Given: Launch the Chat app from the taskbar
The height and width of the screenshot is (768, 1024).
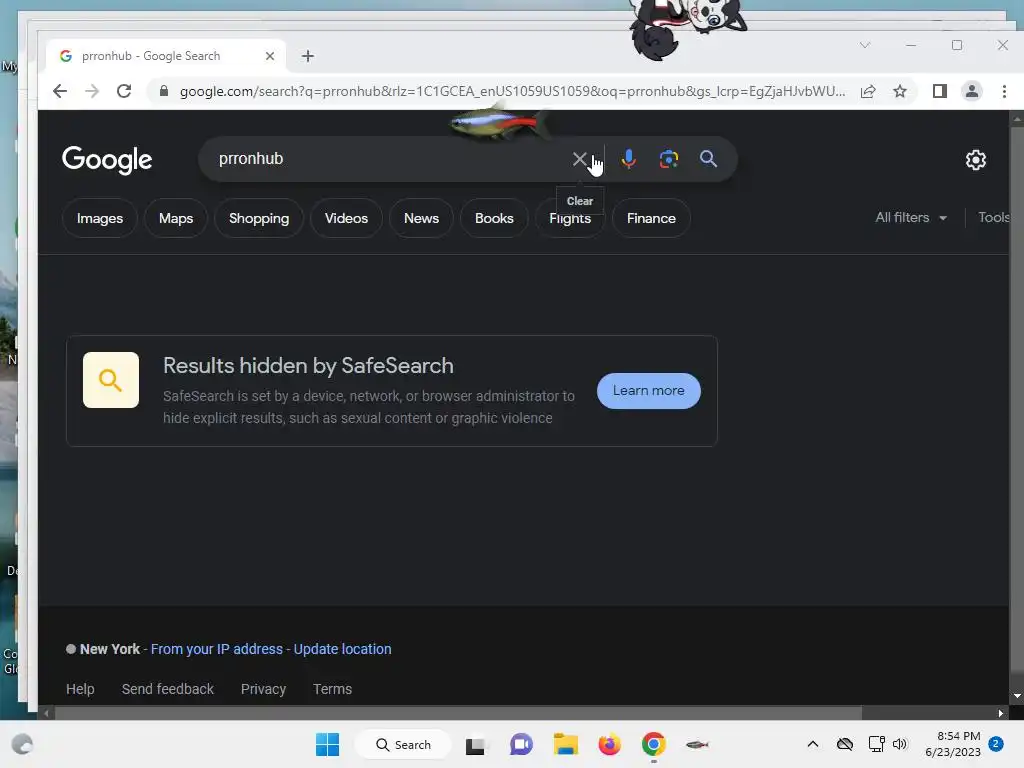Looking at the screenshot, I should [521, 744].
